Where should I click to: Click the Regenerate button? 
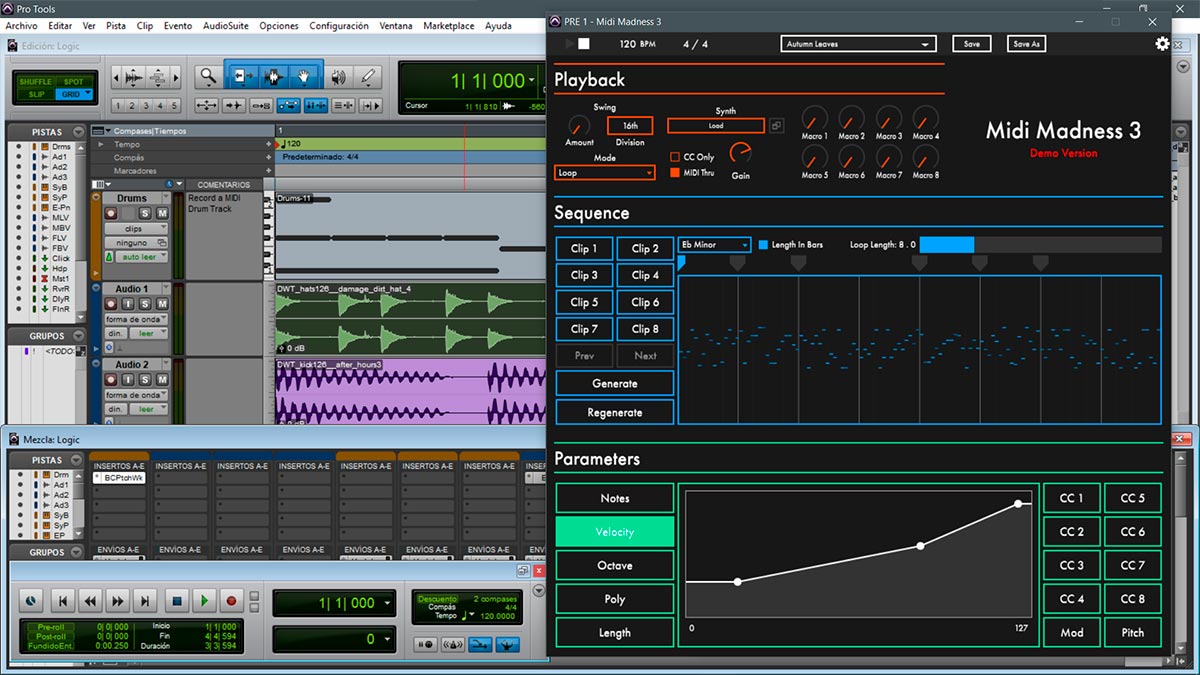(x=615, y=412)
